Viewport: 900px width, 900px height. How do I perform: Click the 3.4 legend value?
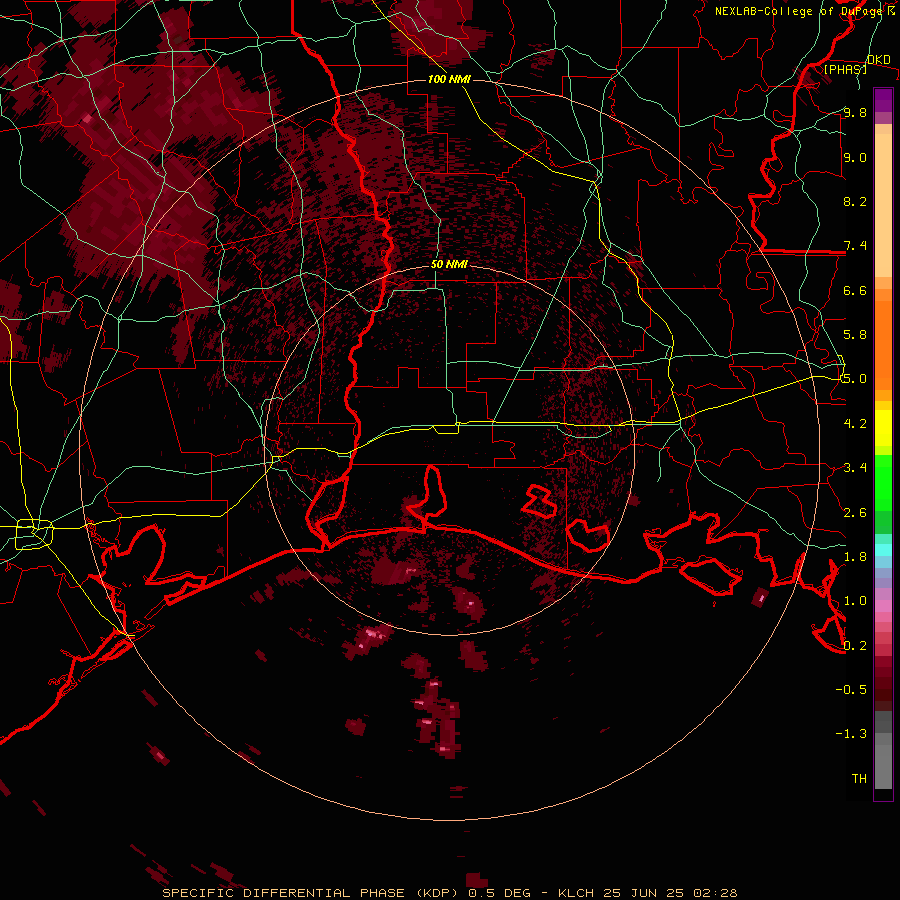coord(855,468)
